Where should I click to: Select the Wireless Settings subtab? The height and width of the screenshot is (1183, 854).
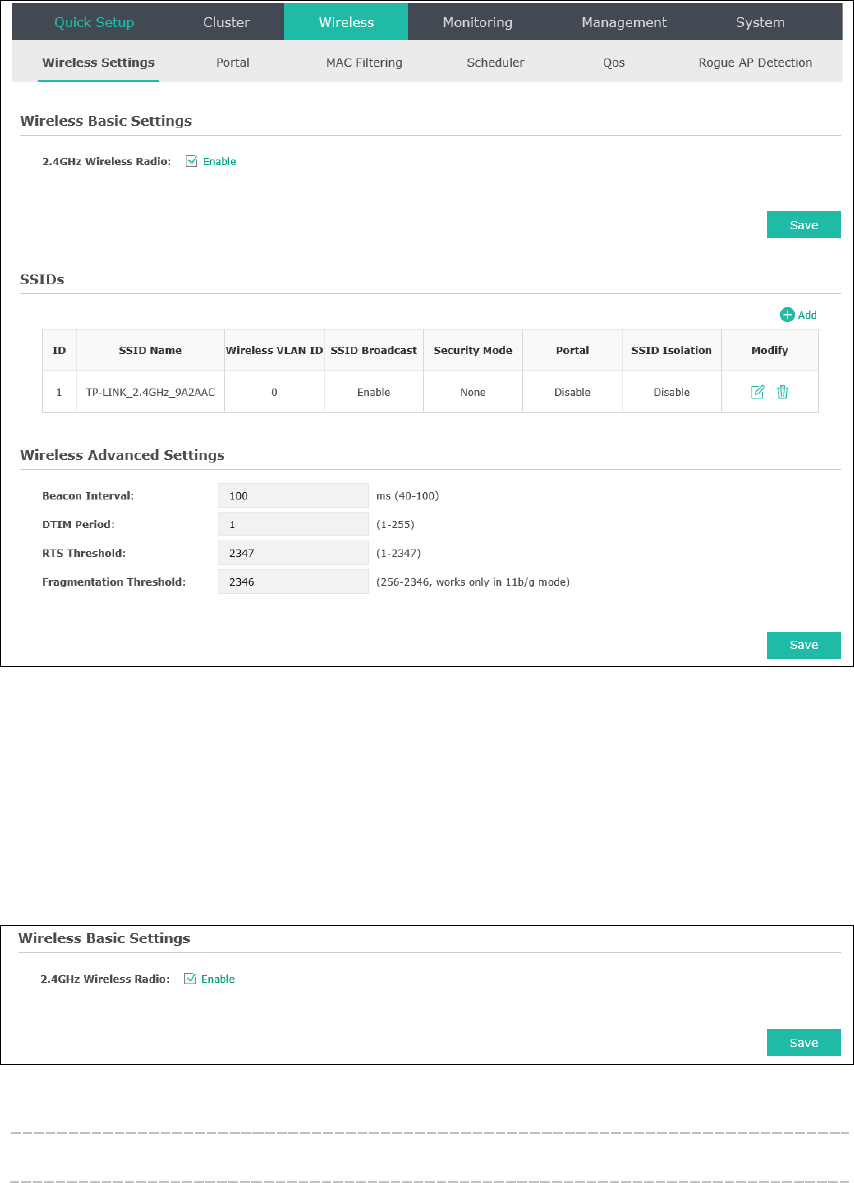tap(98, 63)
